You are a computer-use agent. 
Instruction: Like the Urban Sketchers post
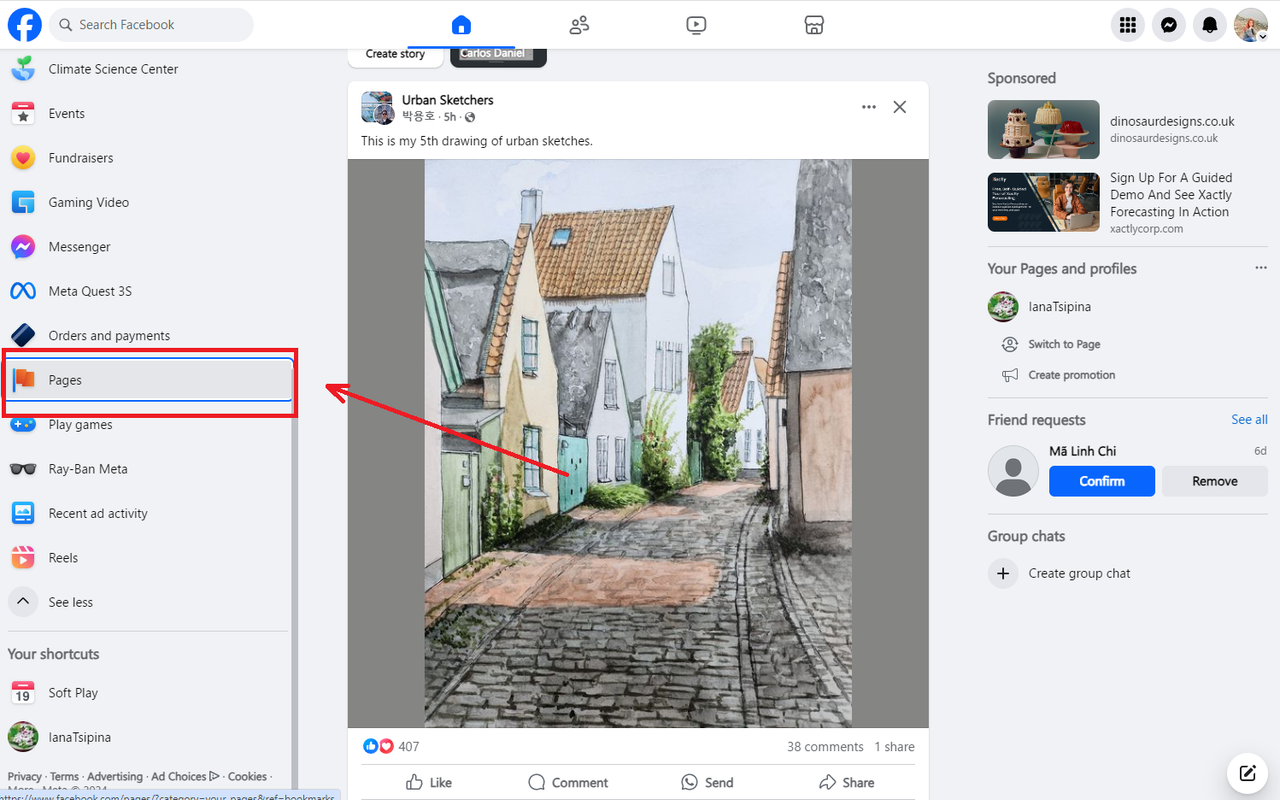click(x=429, y=783)
